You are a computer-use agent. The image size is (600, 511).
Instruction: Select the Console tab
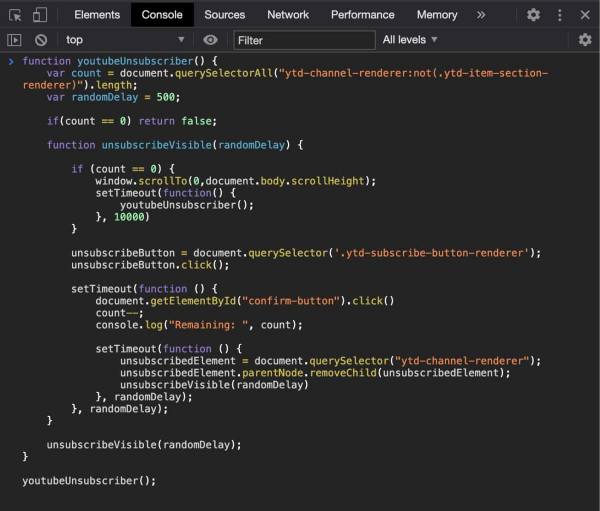pos(162,15)
